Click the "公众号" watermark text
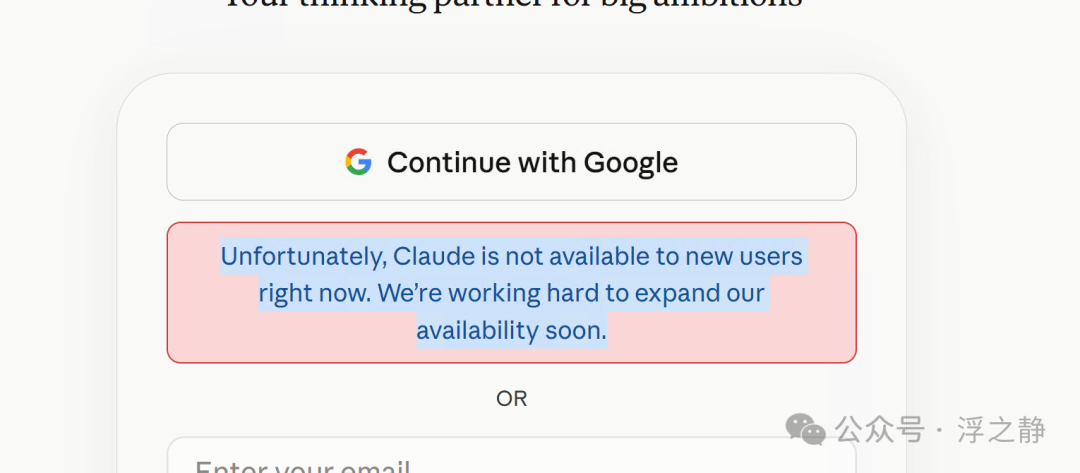 (x=880, y=430)
